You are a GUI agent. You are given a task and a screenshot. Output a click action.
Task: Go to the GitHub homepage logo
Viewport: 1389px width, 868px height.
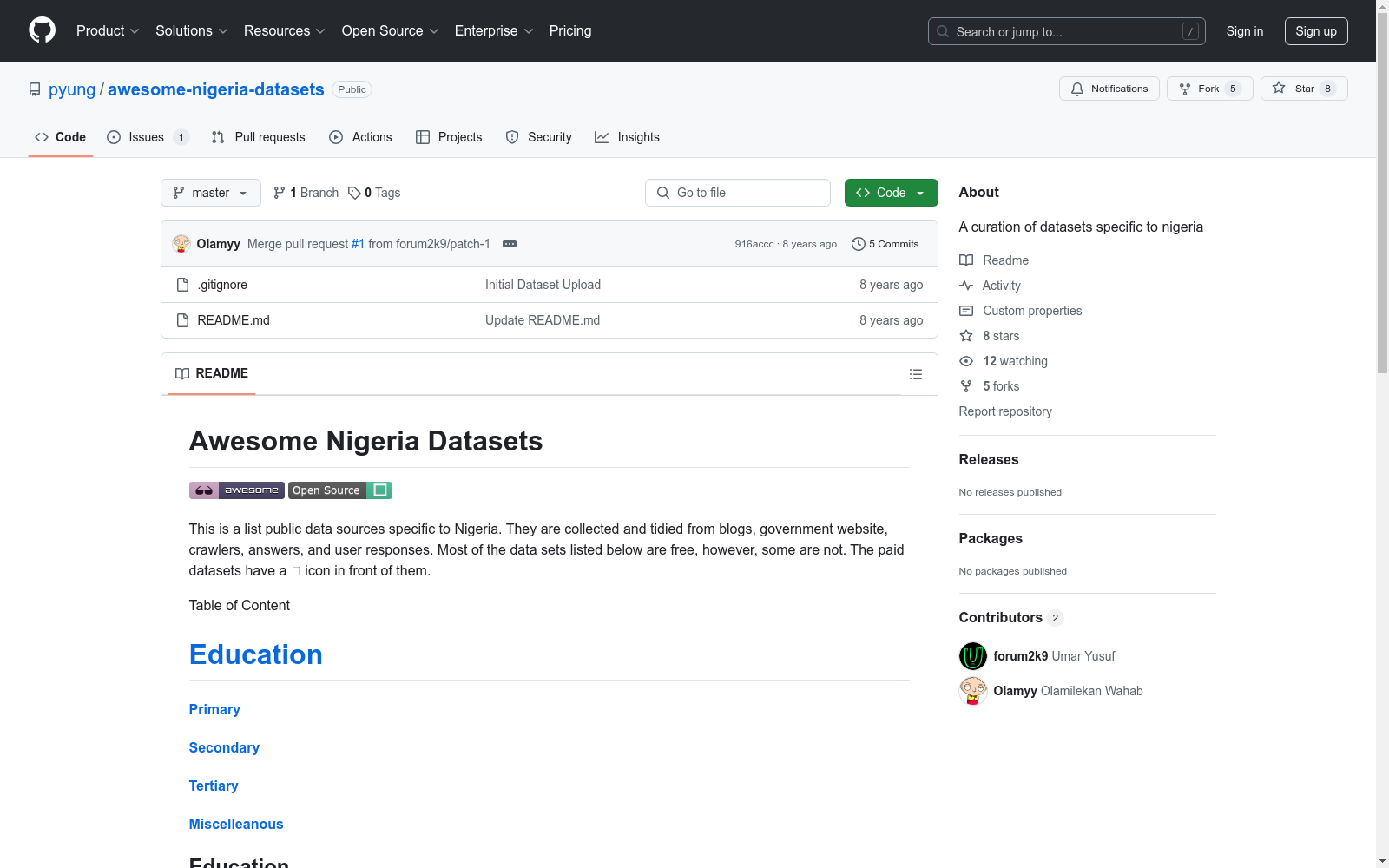coord(42,30)
